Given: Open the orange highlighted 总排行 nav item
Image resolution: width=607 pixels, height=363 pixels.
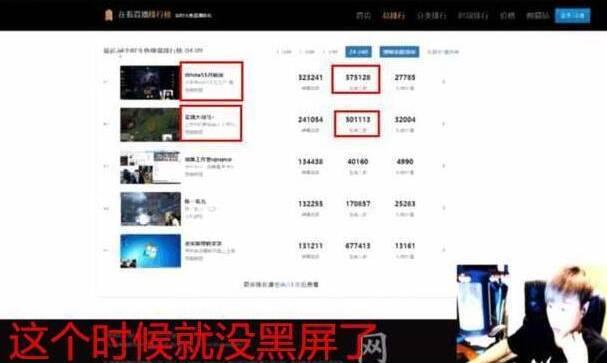Looking at the screenshot, I should pyautogui.click(x=393, y=15).
